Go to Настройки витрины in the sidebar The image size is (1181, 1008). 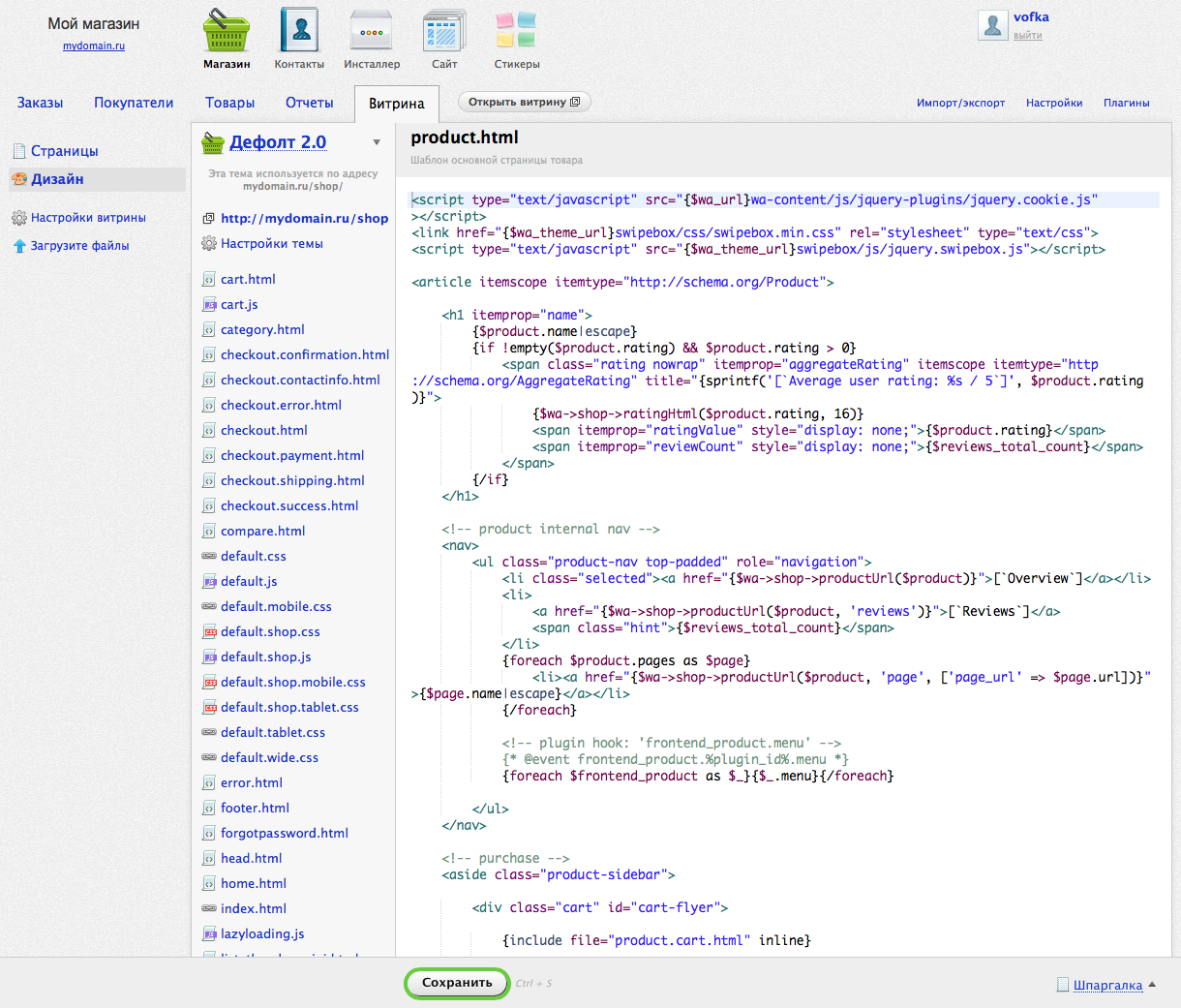88,218
